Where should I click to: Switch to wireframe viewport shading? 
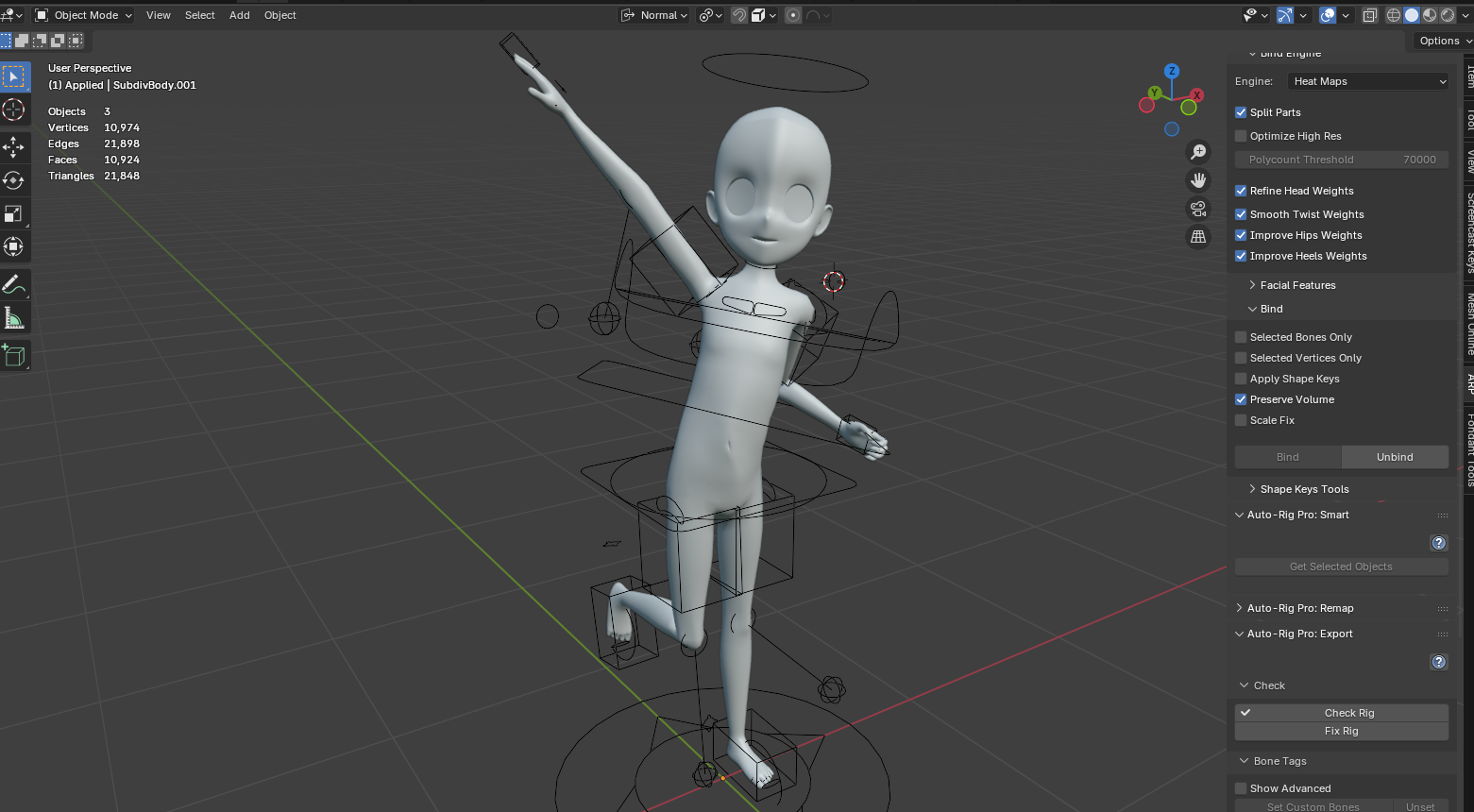(x=1394, y=15)
